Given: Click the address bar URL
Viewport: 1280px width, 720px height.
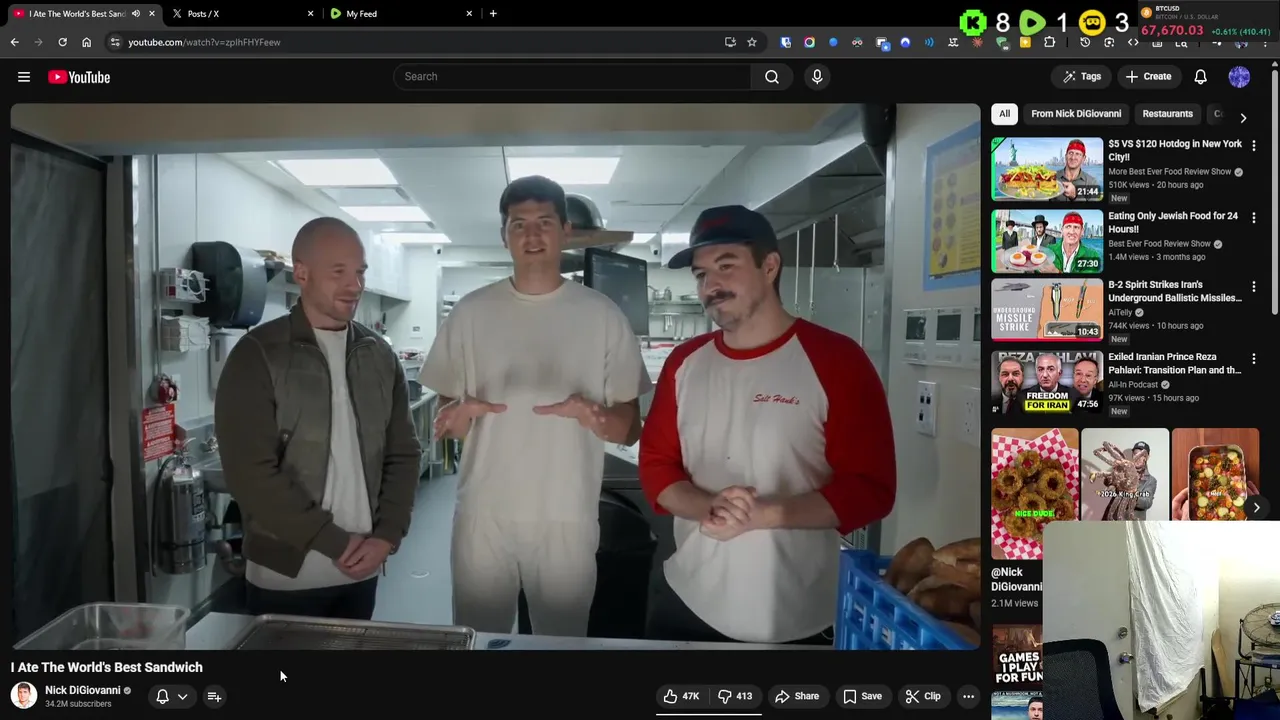Looking at the screenshot, I should tap(204, 43).
